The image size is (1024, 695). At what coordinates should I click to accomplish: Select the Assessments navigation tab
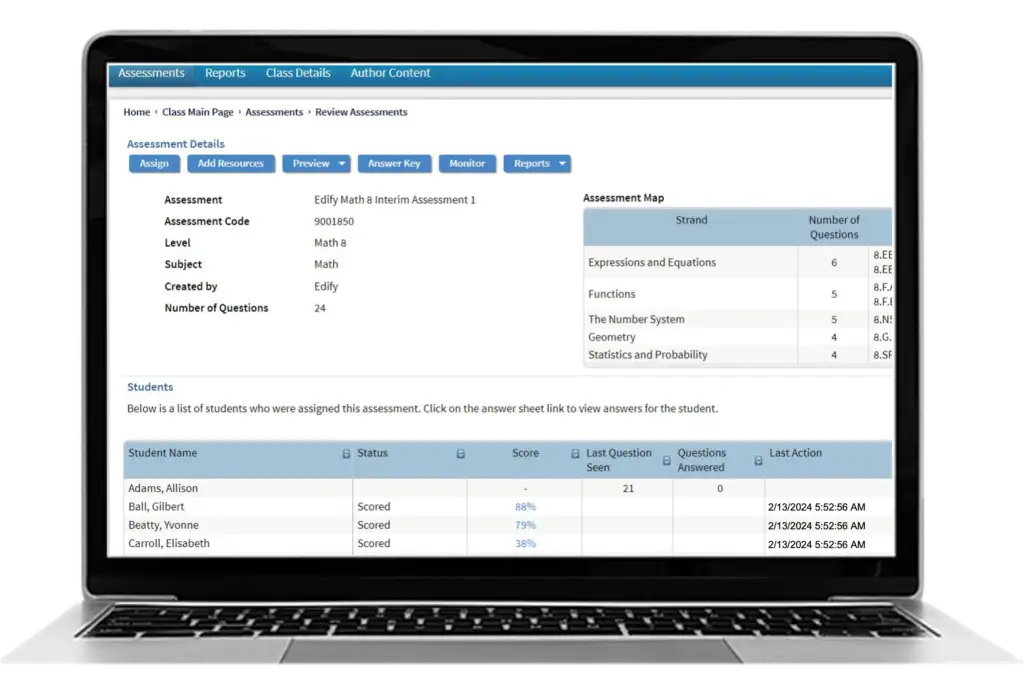[151, 72]
